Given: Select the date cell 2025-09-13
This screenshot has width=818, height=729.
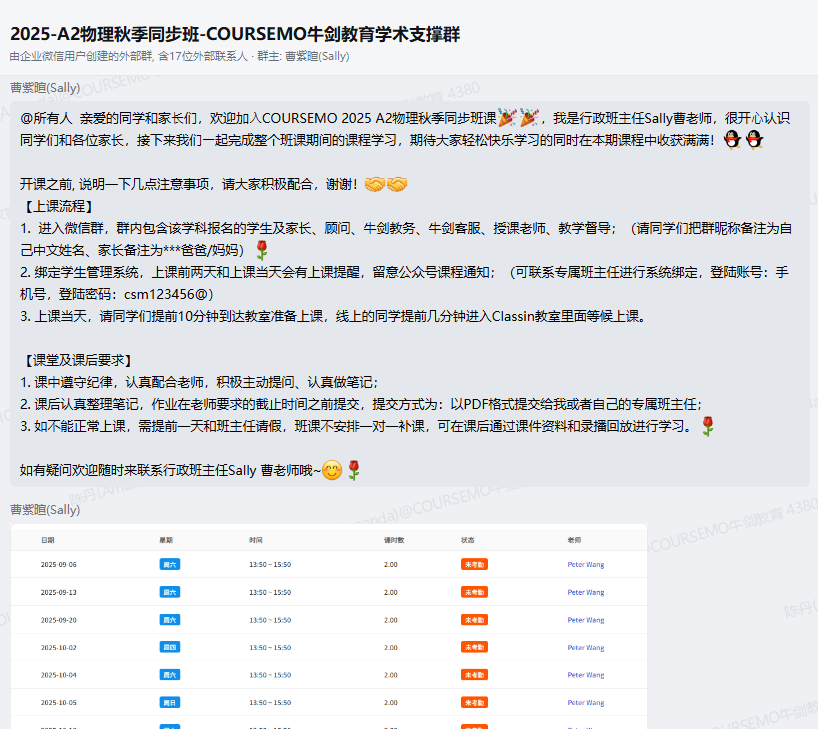Looking at the screenshot, I should pos(58,592).
